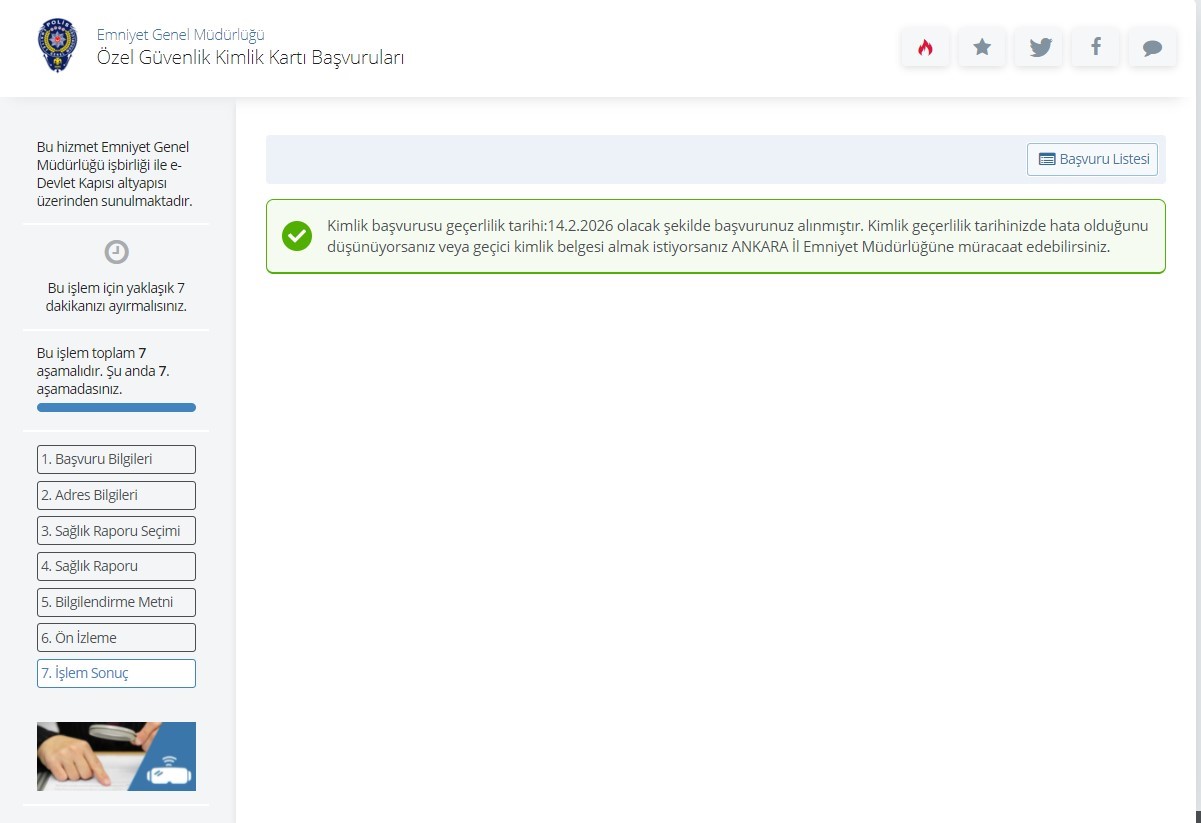Select step 7. İşlem Sonuç

coord(116,673)
